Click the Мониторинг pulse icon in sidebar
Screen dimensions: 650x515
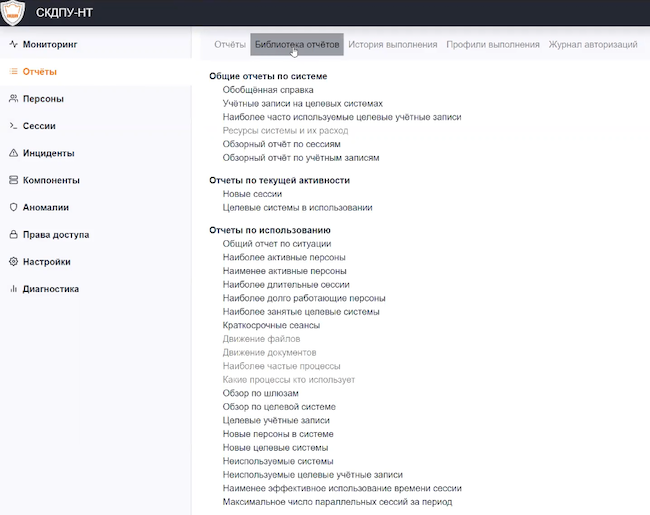(13, 45)
